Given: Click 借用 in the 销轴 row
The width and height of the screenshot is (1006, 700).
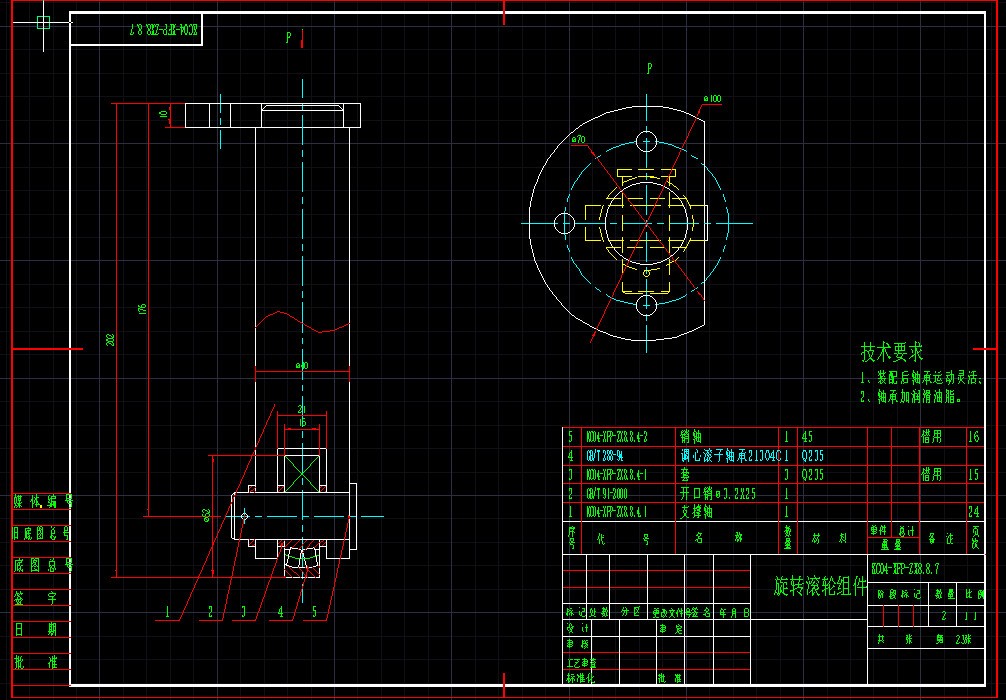Looking at the screenshot, I should coord(932,437).
